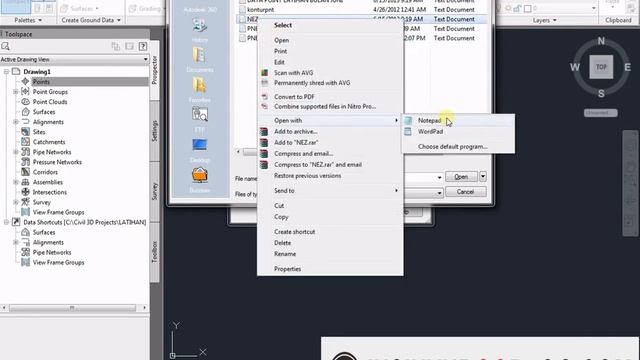Screen dimensions: 640x360
Task: Switch to the Prospector tab
Action: tap(155, 70)
